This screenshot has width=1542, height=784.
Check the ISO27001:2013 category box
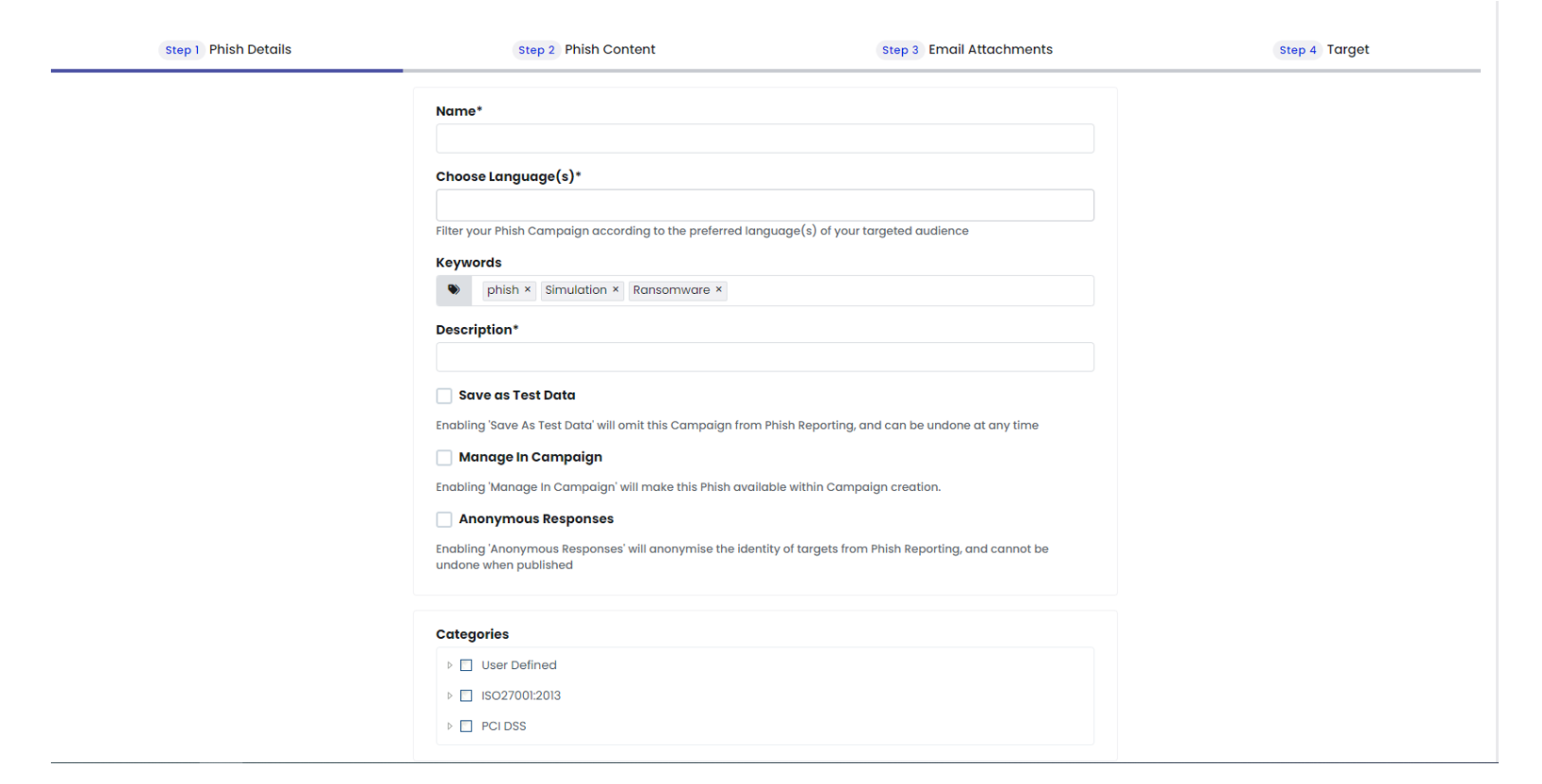tap(466, 695)
